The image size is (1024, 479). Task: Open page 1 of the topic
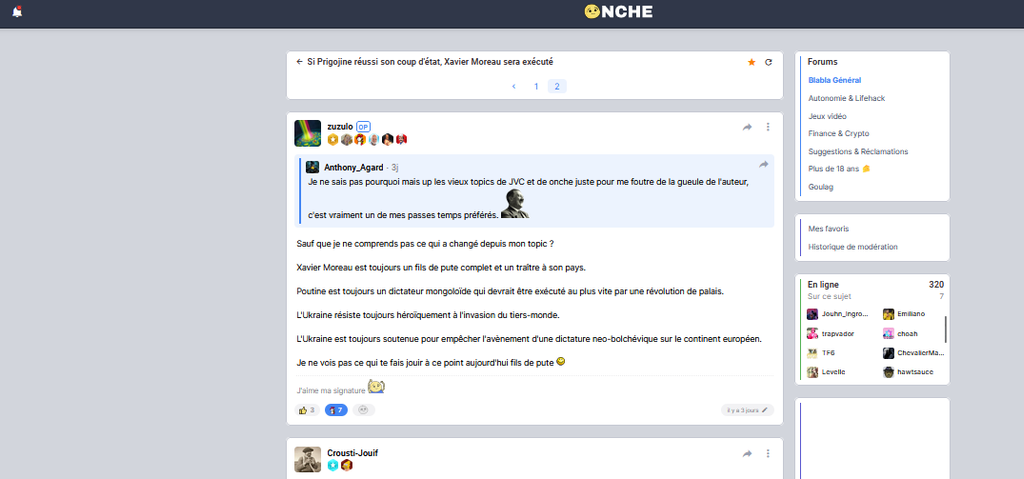[536, 86]
